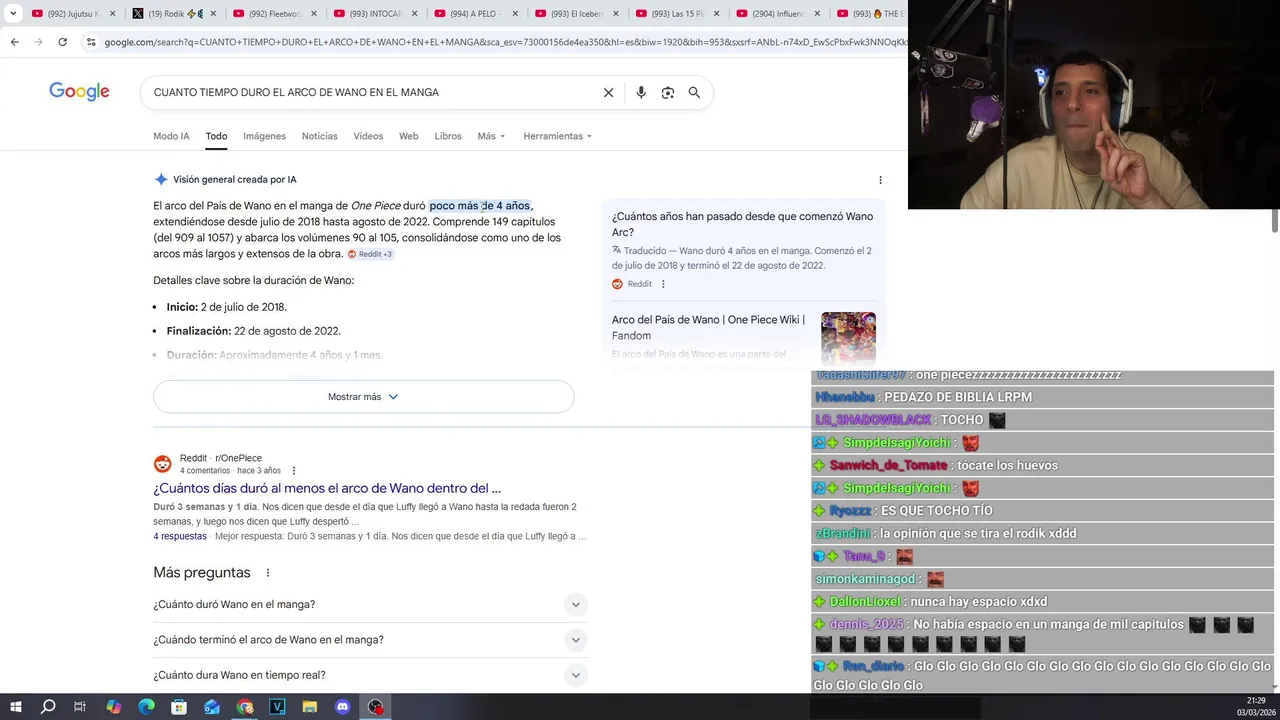Image resolution: width=1280 pixels, height=720 pixels.
Task: Select the Videos results tab
Action: pos(368,136)
